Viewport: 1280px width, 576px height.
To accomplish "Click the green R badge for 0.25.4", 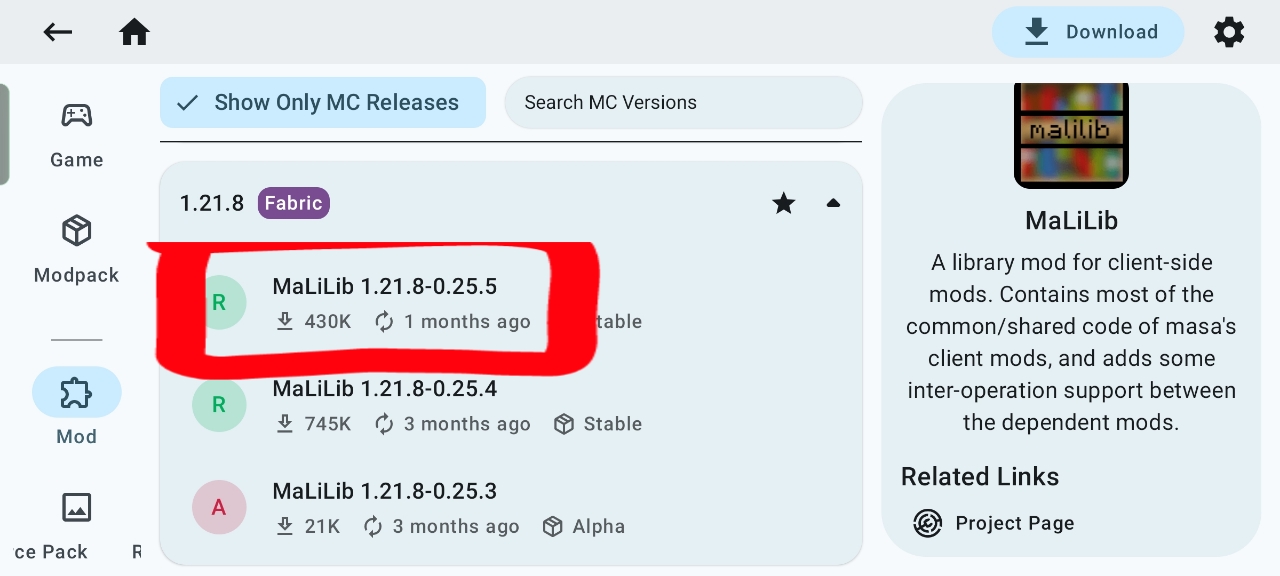I will click(219, 405).
